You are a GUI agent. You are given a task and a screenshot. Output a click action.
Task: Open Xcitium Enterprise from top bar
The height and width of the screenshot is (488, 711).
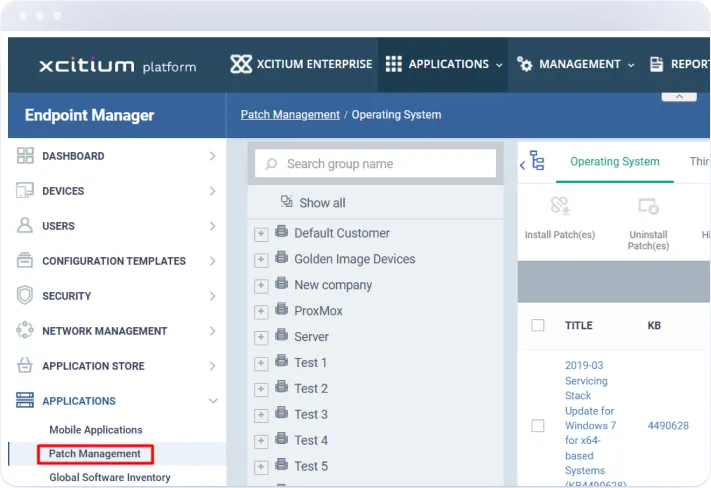(301, 64)
